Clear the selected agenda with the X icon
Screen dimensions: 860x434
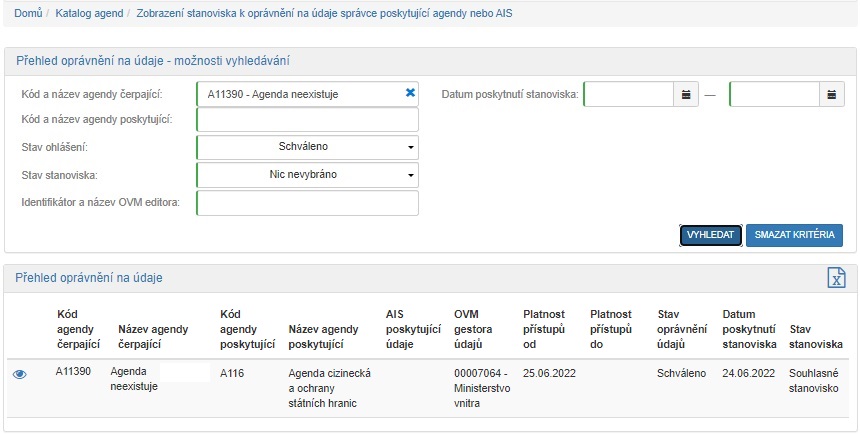click(x=410, y=93)
